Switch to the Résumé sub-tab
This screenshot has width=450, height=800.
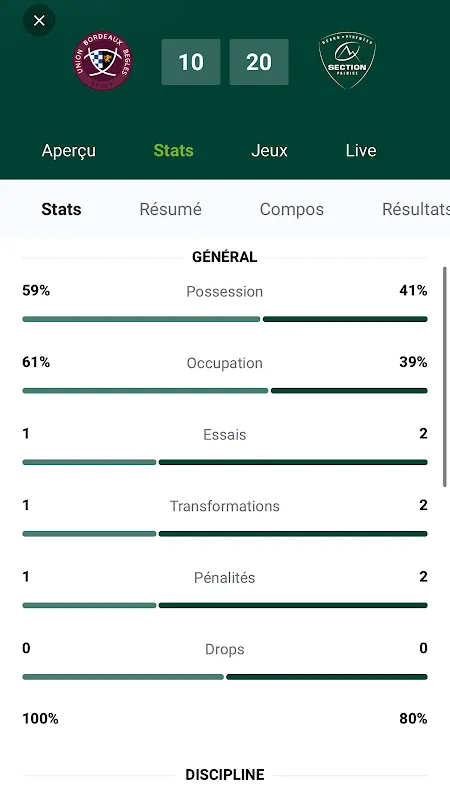pos(170,209)
